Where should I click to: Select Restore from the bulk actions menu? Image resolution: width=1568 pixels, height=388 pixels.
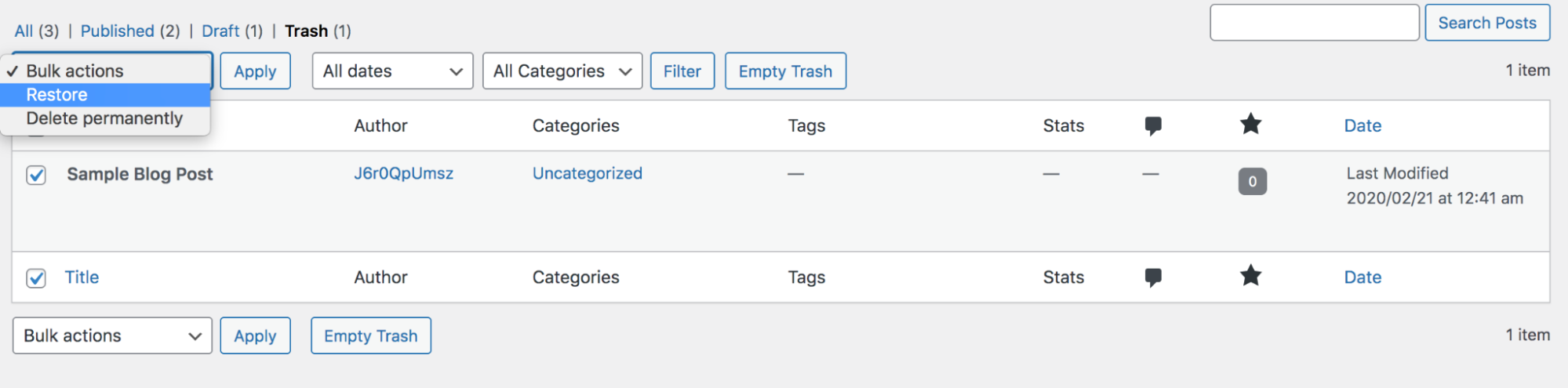pyautogui.click(x=57, y=95)
